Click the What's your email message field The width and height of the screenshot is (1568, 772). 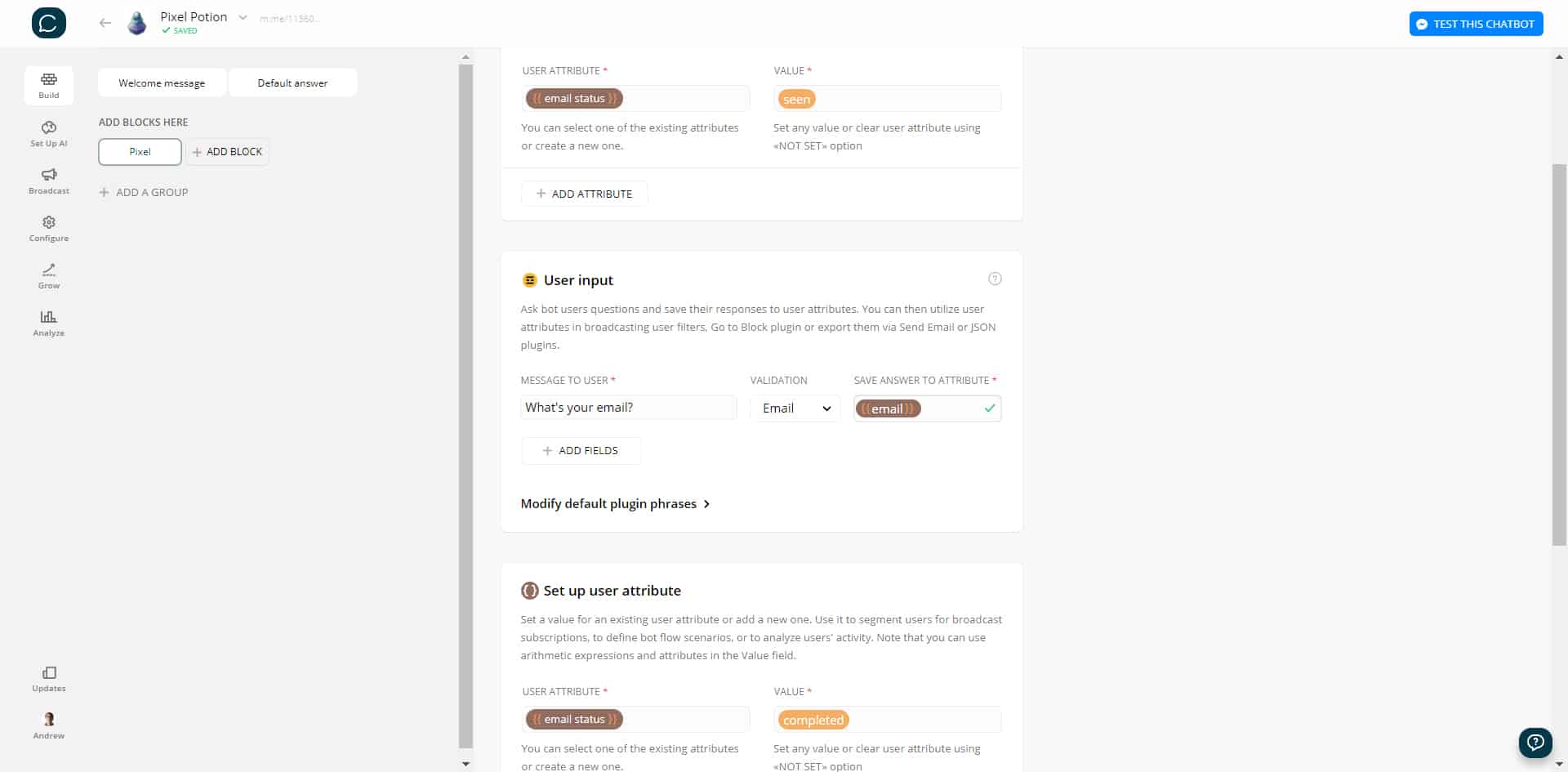point(629,408)
